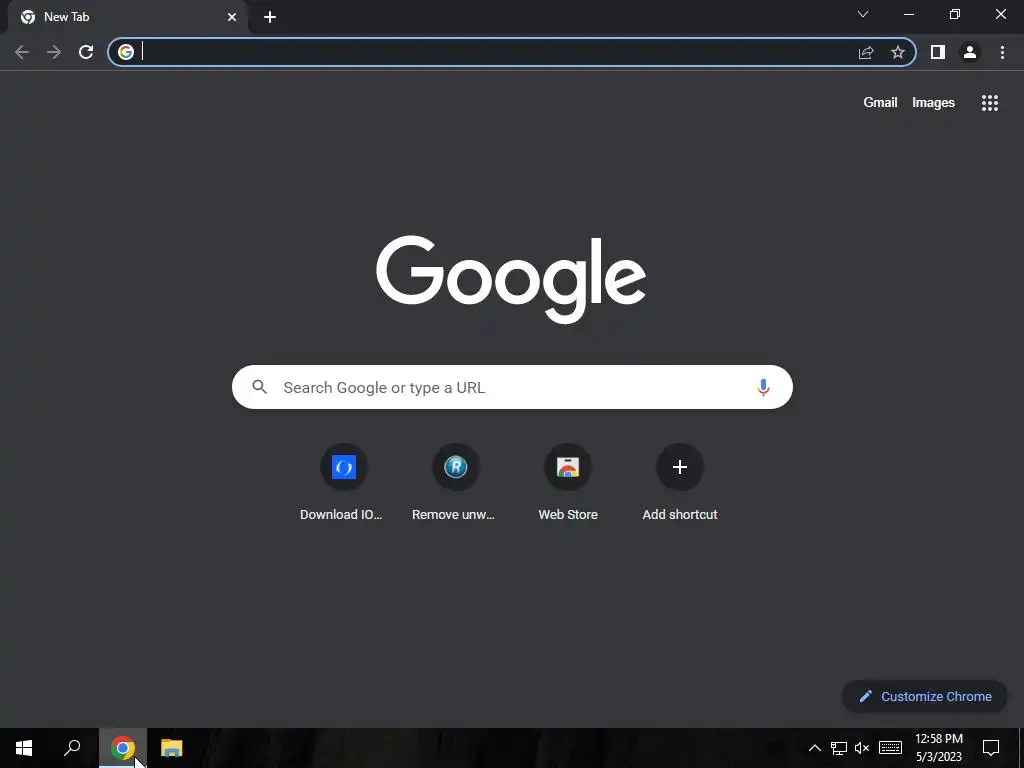This screenshot has width=1024, height=768.
Task: Reload the page with the refresh icon
Action: pos(86,52)
